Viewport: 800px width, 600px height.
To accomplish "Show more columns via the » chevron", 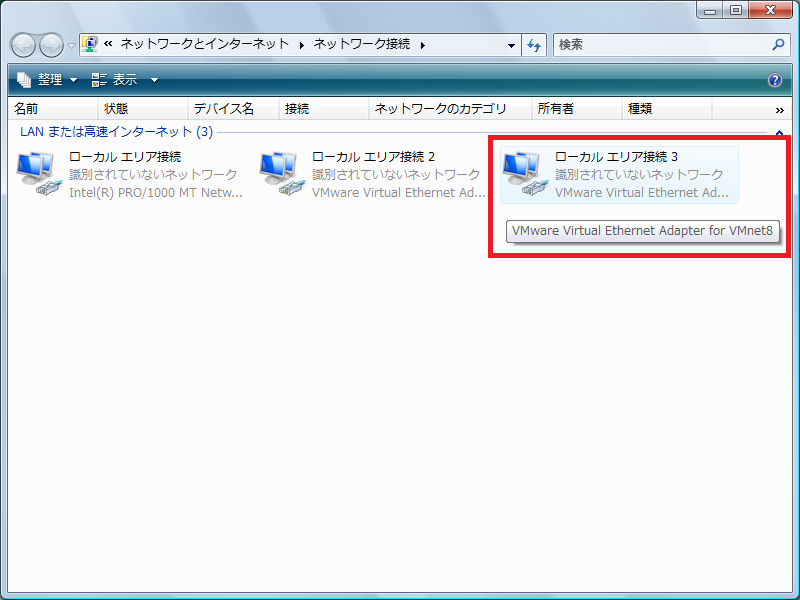I will [779, 109].
